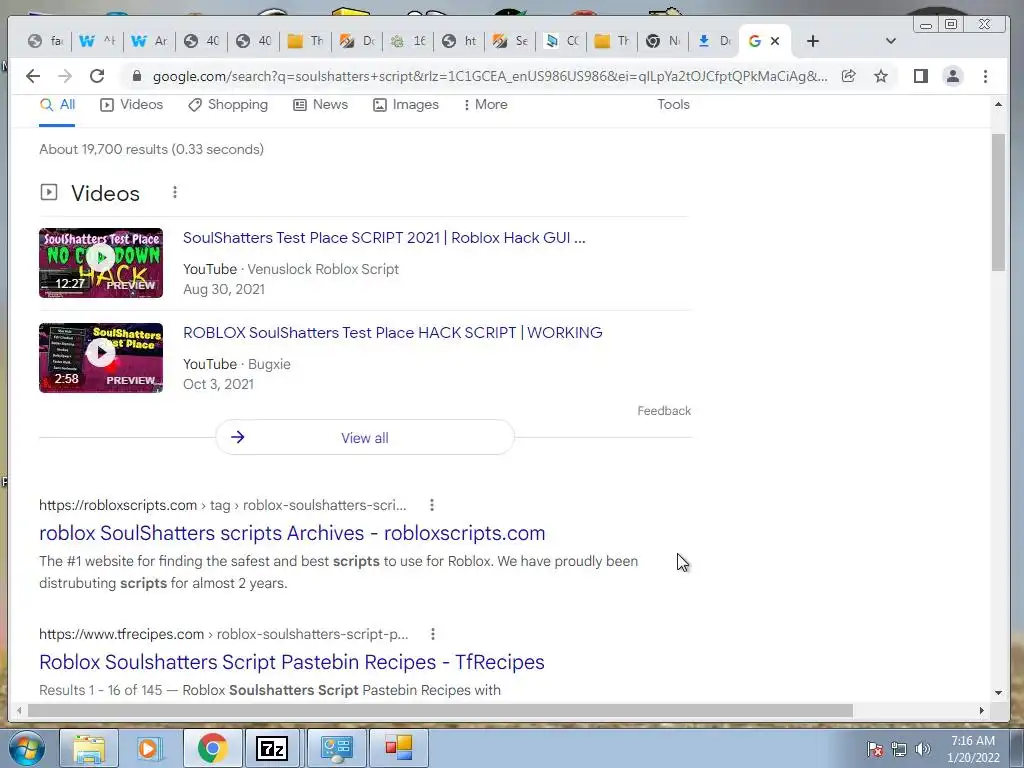The height and width of the screenshot is (768, 1024).
Task: Open the Chrome profile avatar
Action: coord(953,76)
